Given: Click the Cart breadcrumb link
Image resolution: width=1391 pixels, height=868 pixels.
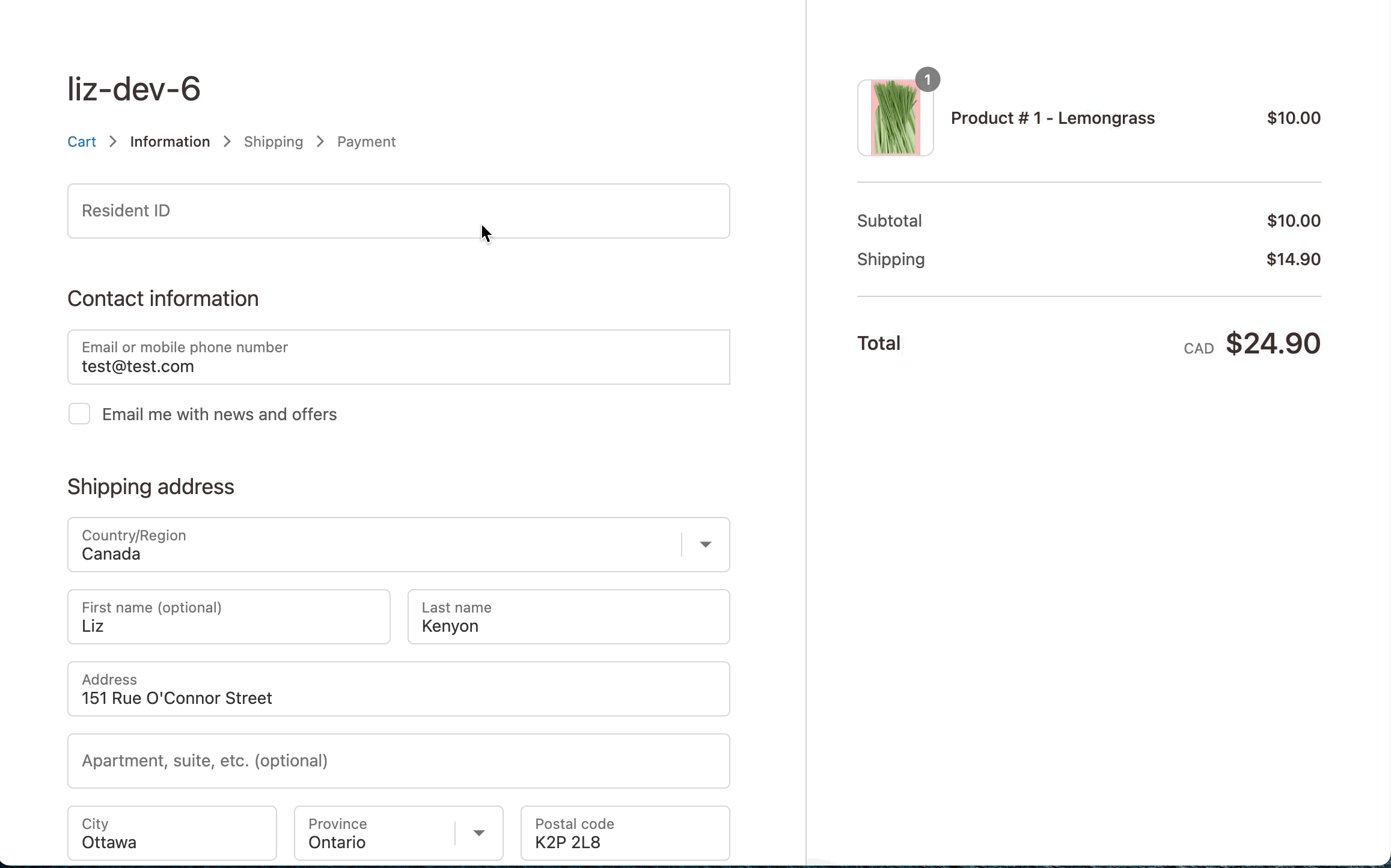Looking at the screenshot, I should pyautogui.click(x=82, y=142).
